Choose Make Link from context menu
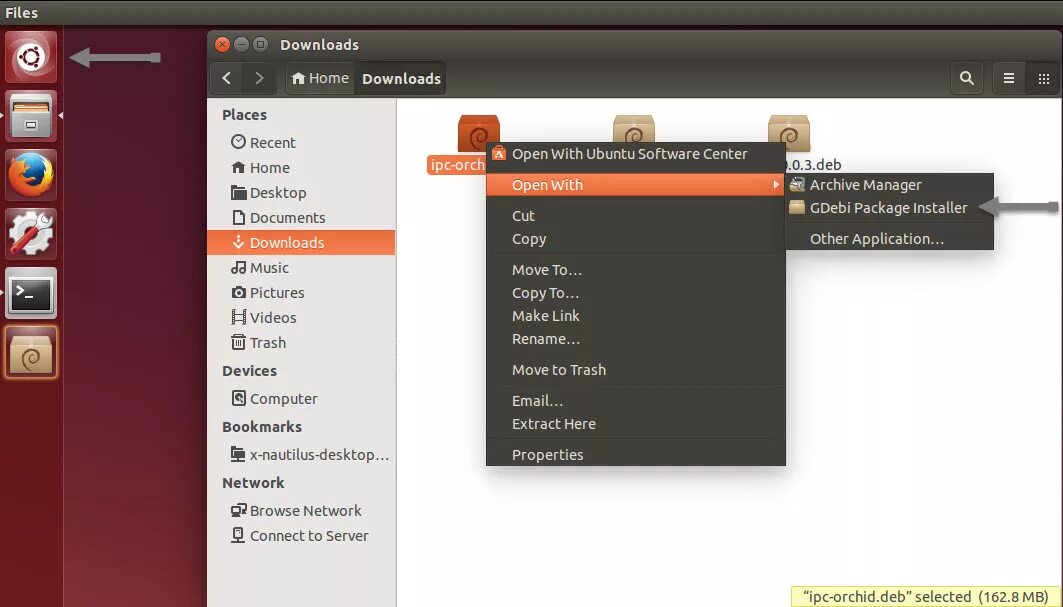This screenshot has height=607, width=1063. pos(635,316)
